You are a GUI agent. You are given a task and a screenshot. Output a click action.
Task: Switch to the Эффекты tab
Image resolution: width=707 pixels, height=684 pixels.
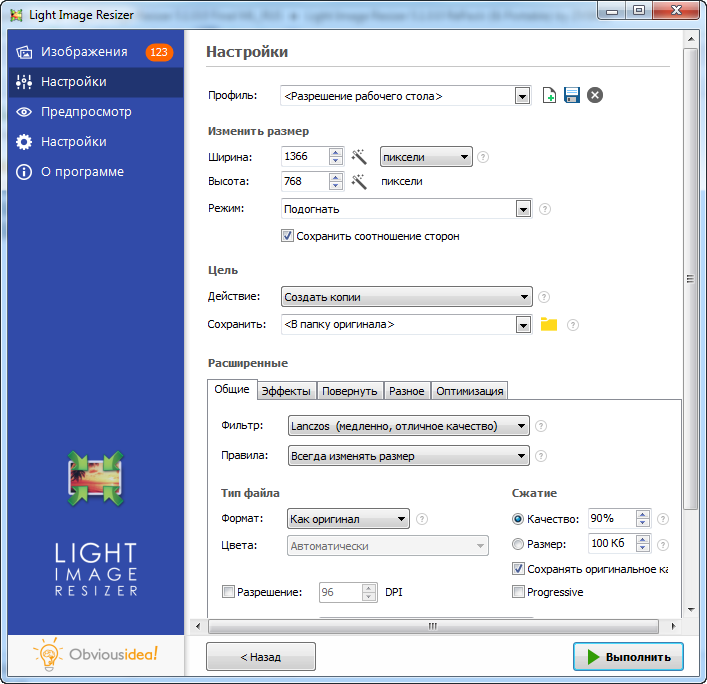tap(287, 391)
